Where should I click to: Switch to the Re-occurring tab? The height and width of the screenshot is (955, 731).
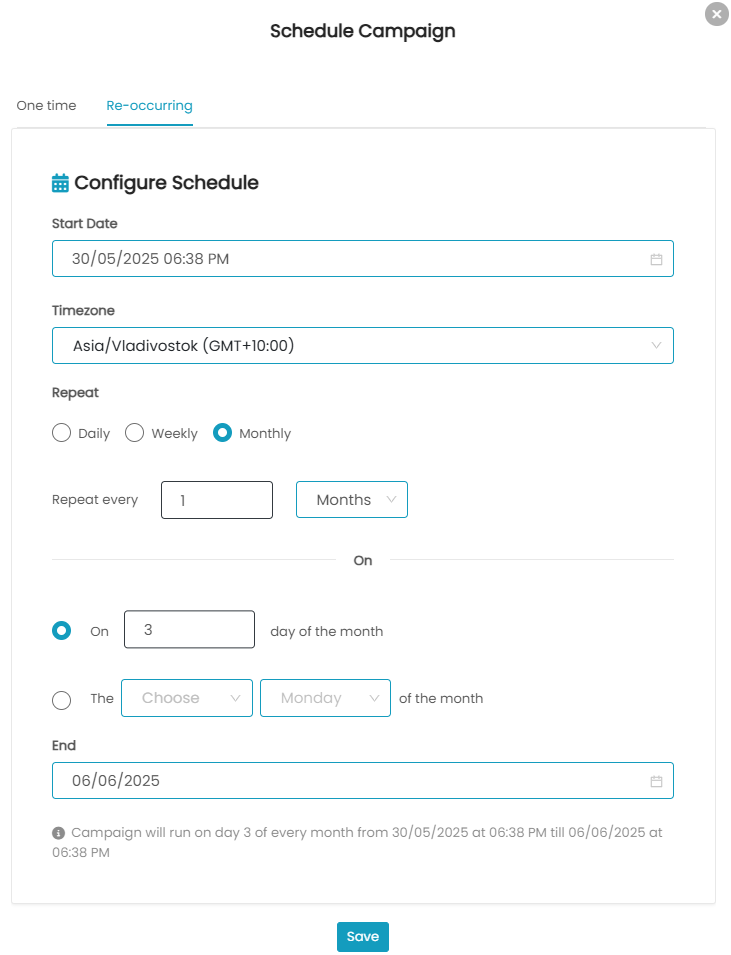click(x=149, y=105)
